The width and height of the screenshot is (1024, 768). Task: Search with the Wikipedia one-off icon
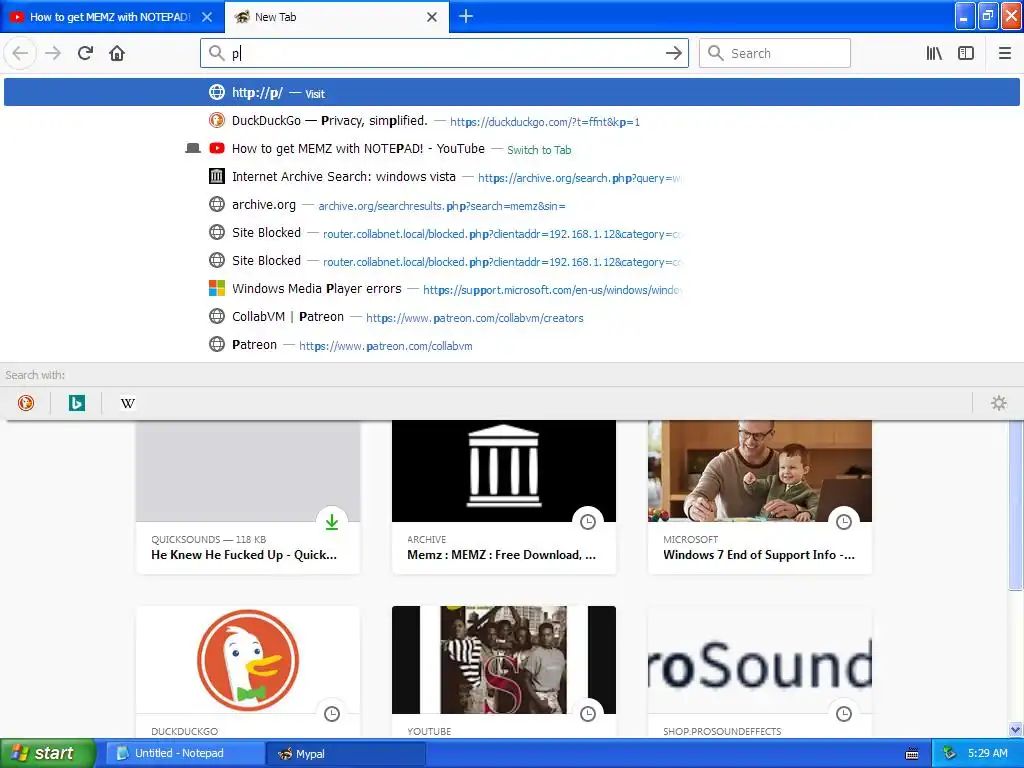(127, 403)
